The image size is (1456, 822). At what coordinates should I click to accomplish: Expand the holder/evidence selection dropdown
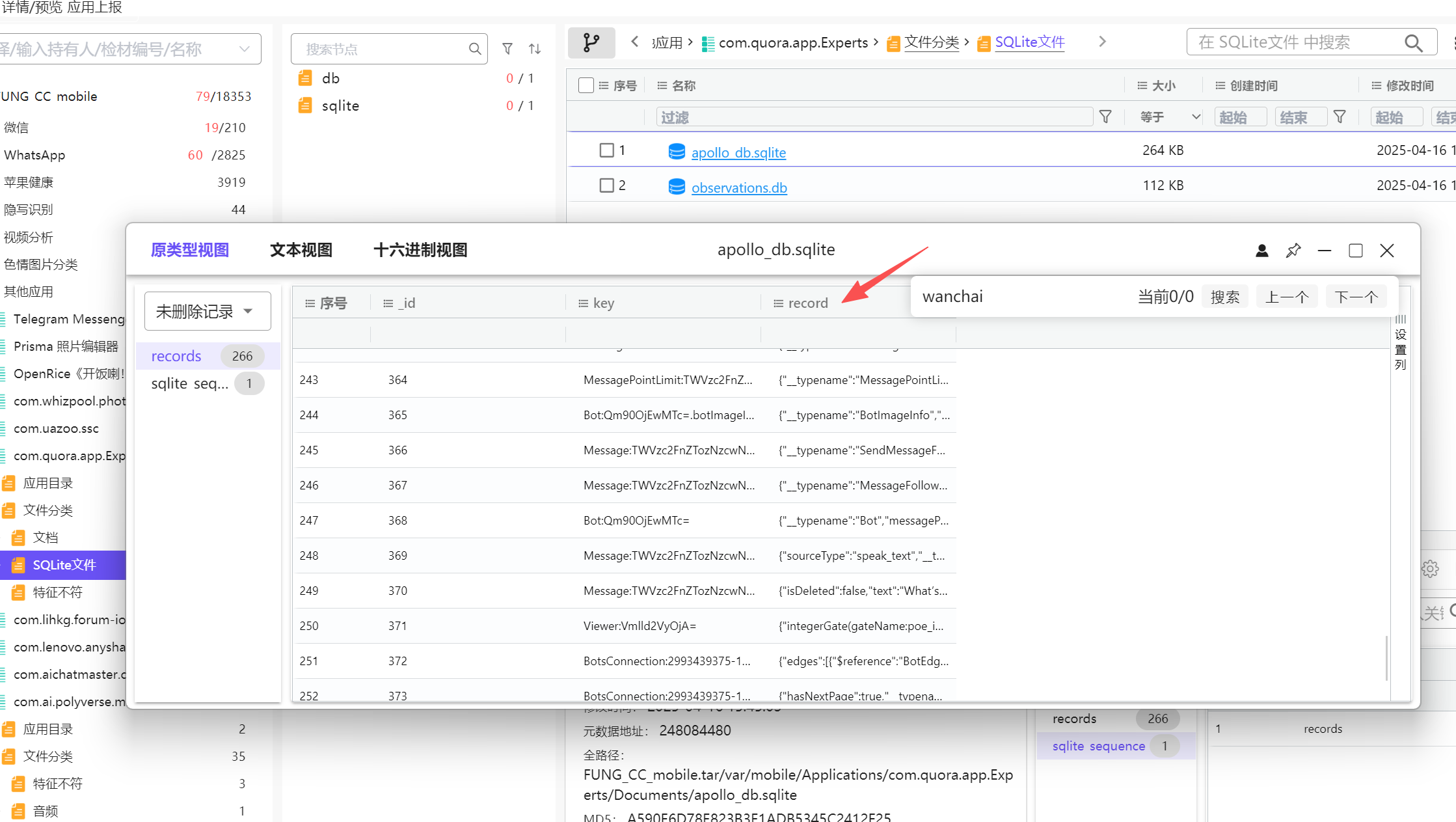(x=130, y=49)
